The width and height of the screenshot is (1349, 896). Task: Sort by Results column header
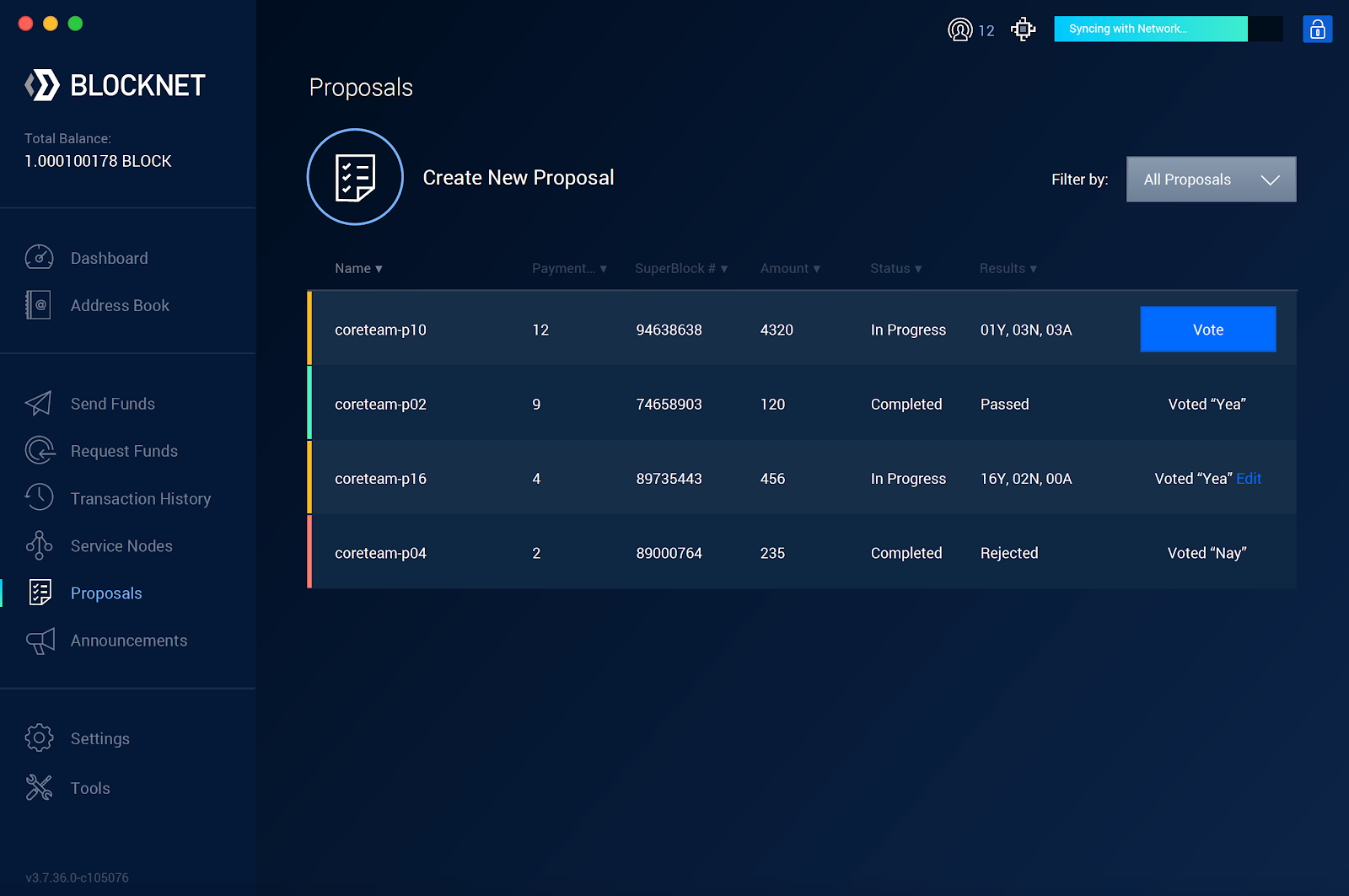1008,268
